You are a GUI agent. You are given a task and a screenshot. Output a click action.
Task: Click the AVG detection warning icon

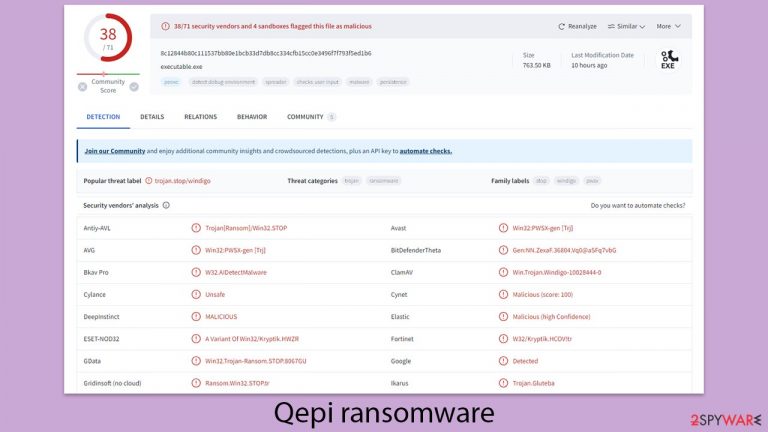[196, 250]
